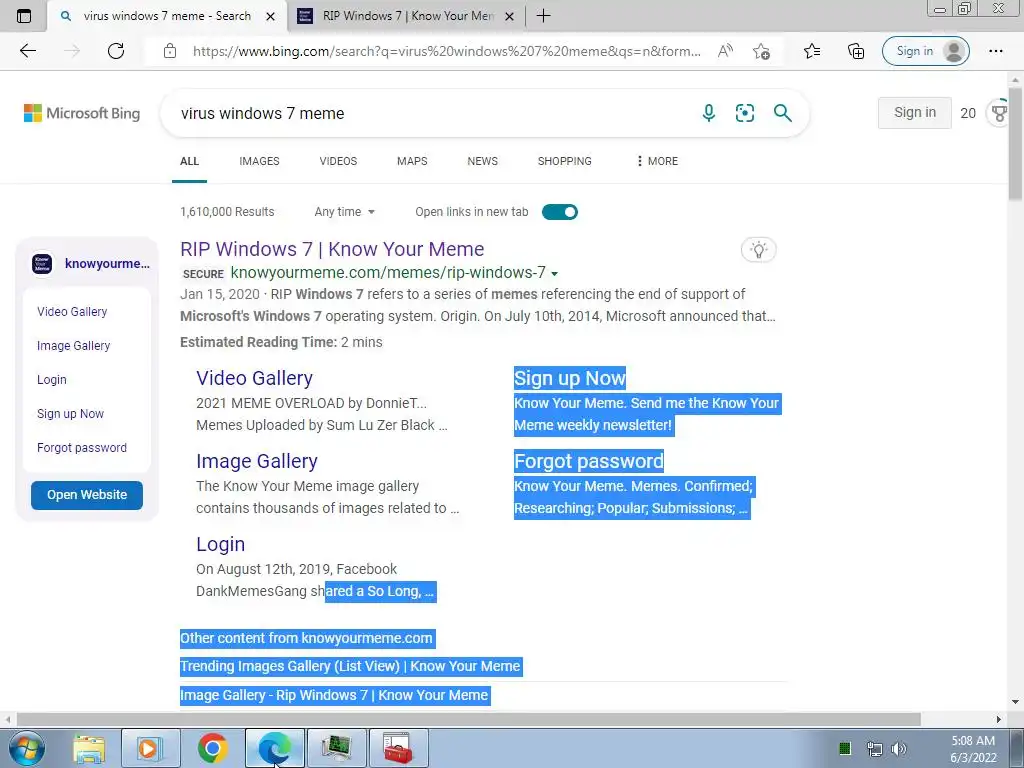Image resolution: width=1024 pixels, height=768 pixels.
Task: Open the Video Gallery result sublink
Action: tap(255, 378)
